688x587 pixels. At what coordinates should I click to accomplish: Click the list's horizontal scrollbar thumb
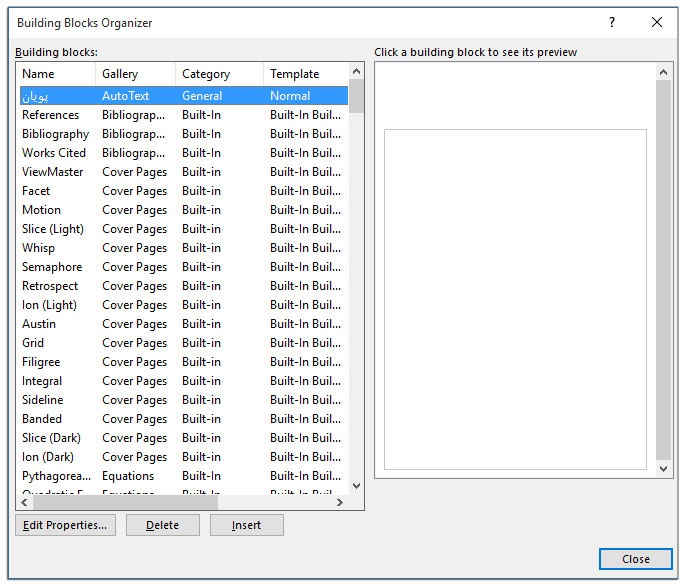click(x=125, y=502)
